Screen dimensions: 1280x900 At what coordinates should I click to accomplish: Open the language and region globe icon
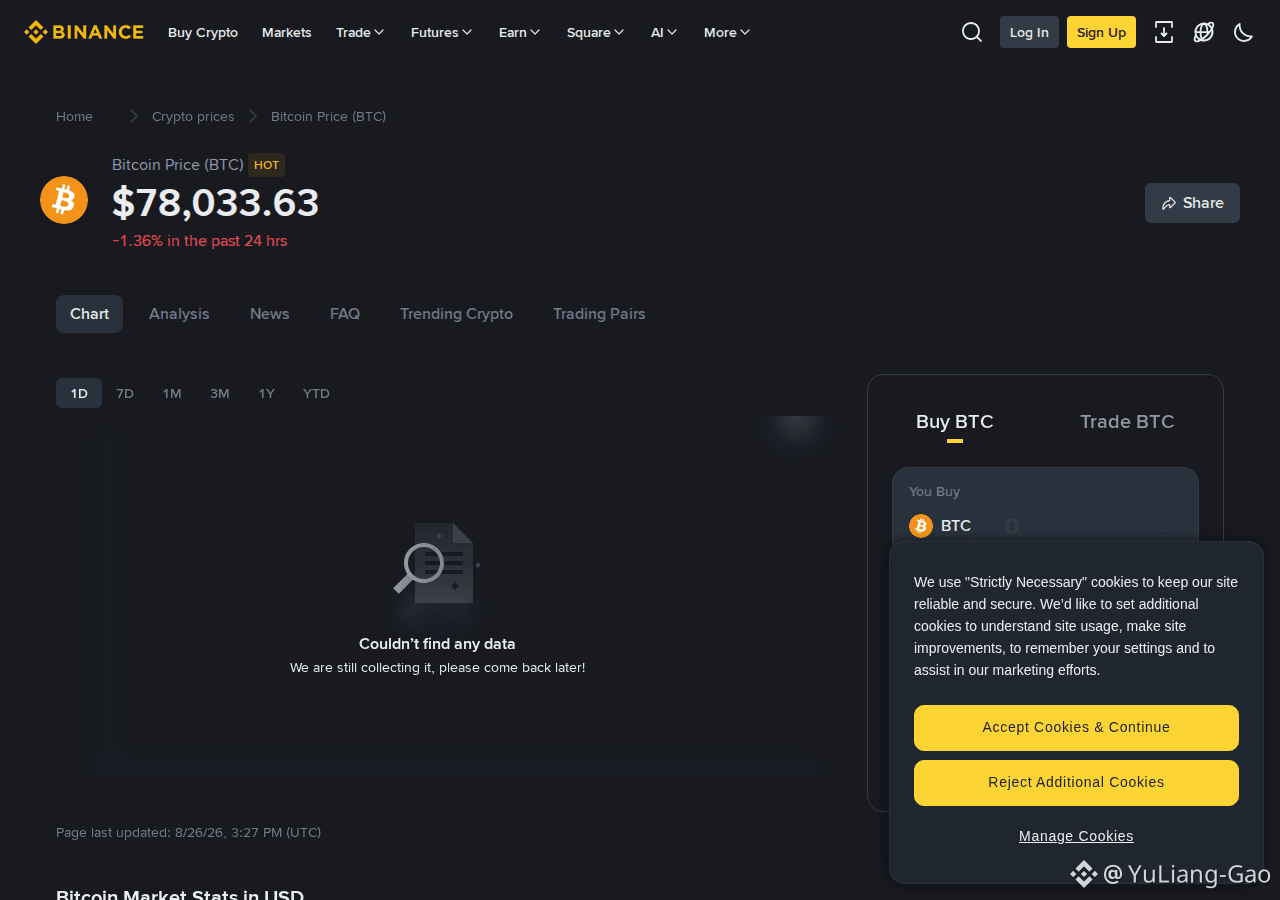coord(1204,32)
